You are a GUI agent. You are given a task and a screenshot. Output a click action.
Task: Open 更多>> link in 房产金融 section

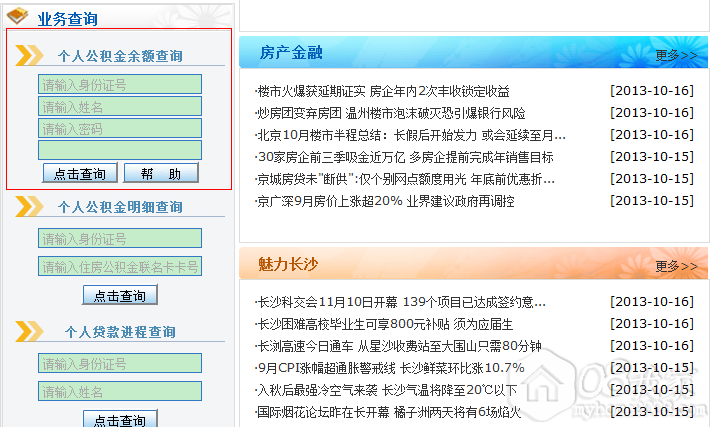[x=676, y=55]
